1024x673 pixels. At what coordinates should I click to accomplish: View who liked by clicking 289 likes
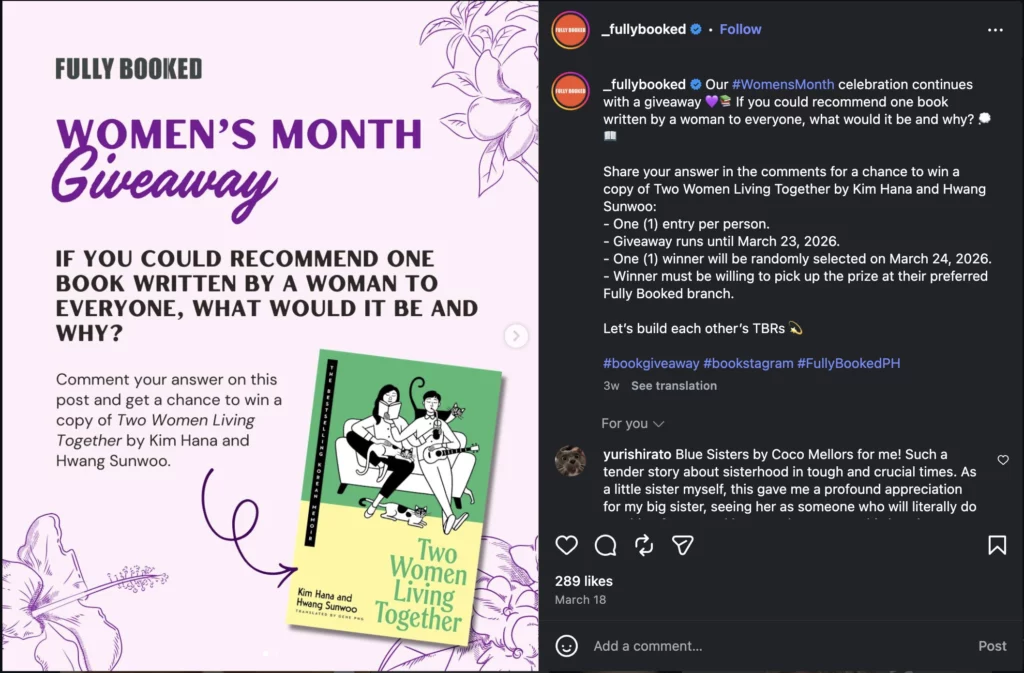[583, 580]
